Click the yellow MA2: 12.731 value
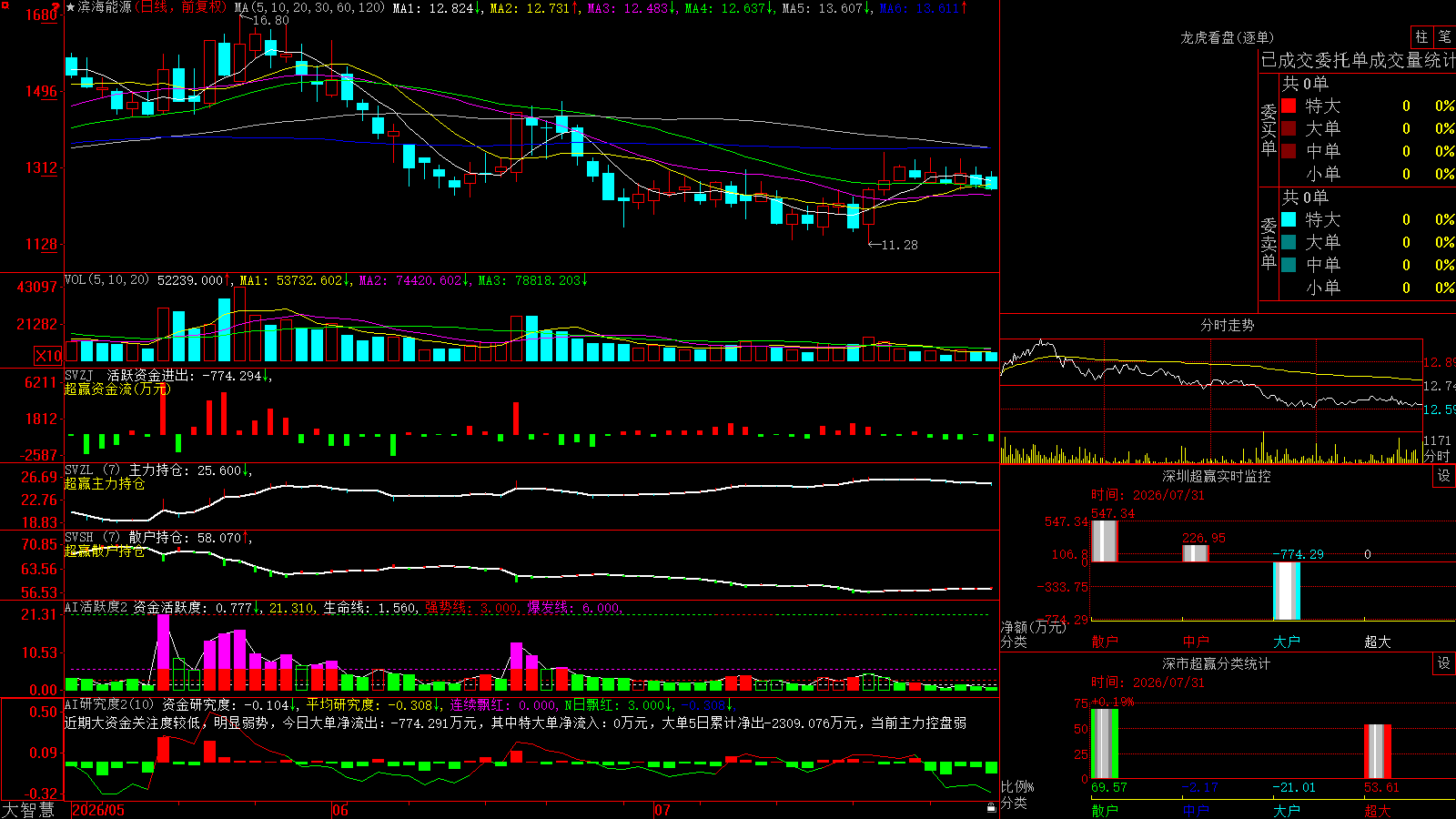The image size is (1456, 819). click(x=534, y=8)
